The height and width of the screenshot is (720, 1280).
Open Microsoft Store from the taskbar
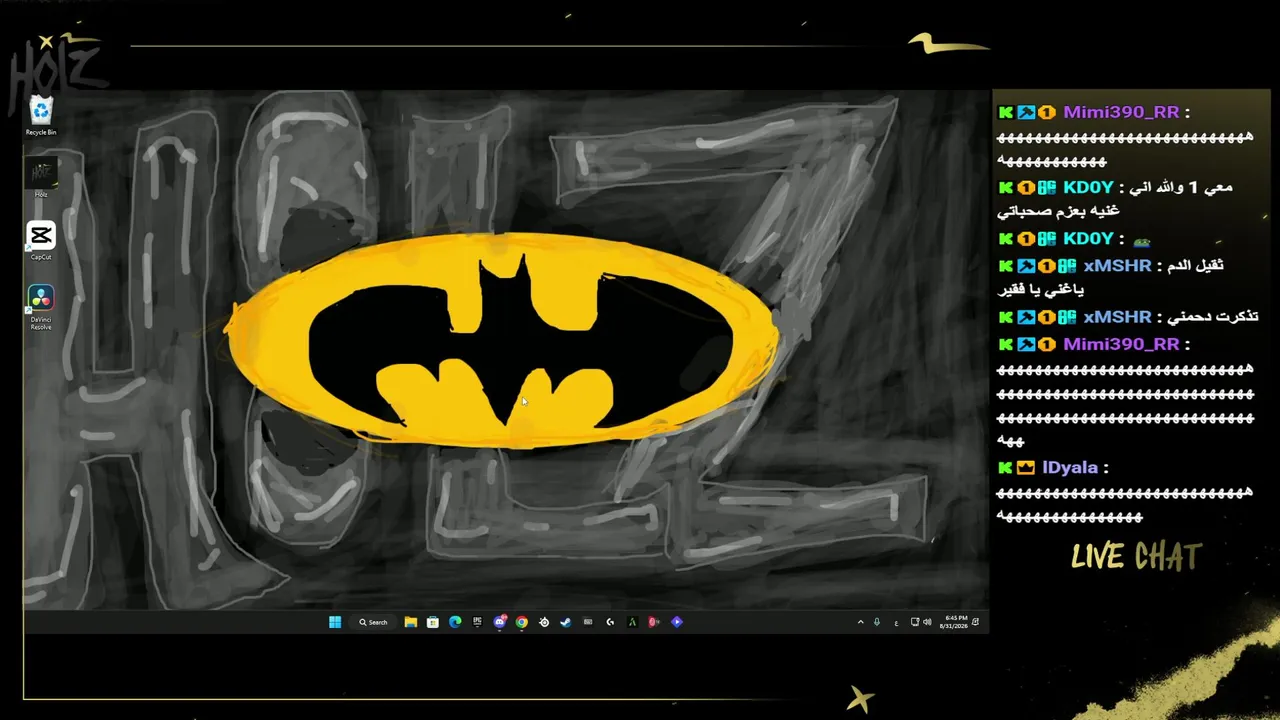(x=432, y=622)
